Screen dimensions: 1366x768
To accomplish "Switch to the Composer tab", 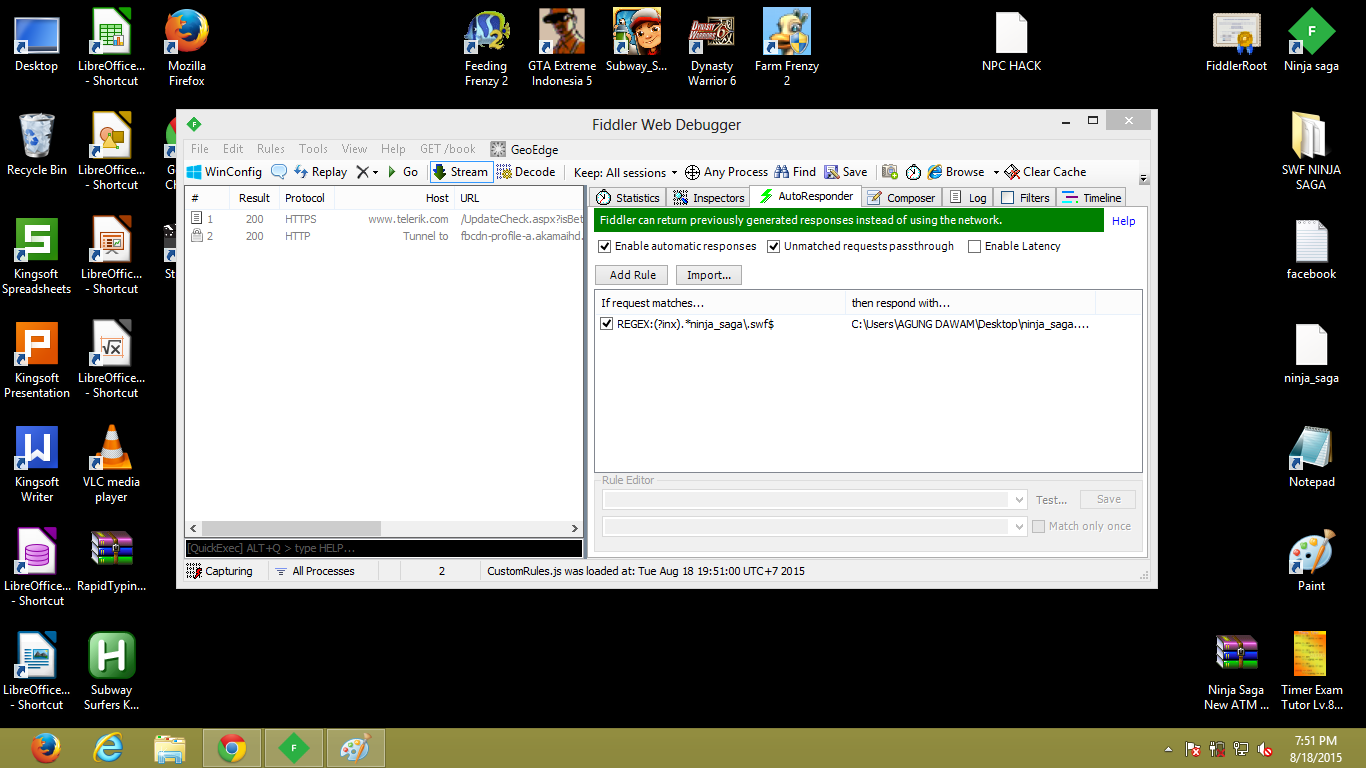I will point(901,198).
